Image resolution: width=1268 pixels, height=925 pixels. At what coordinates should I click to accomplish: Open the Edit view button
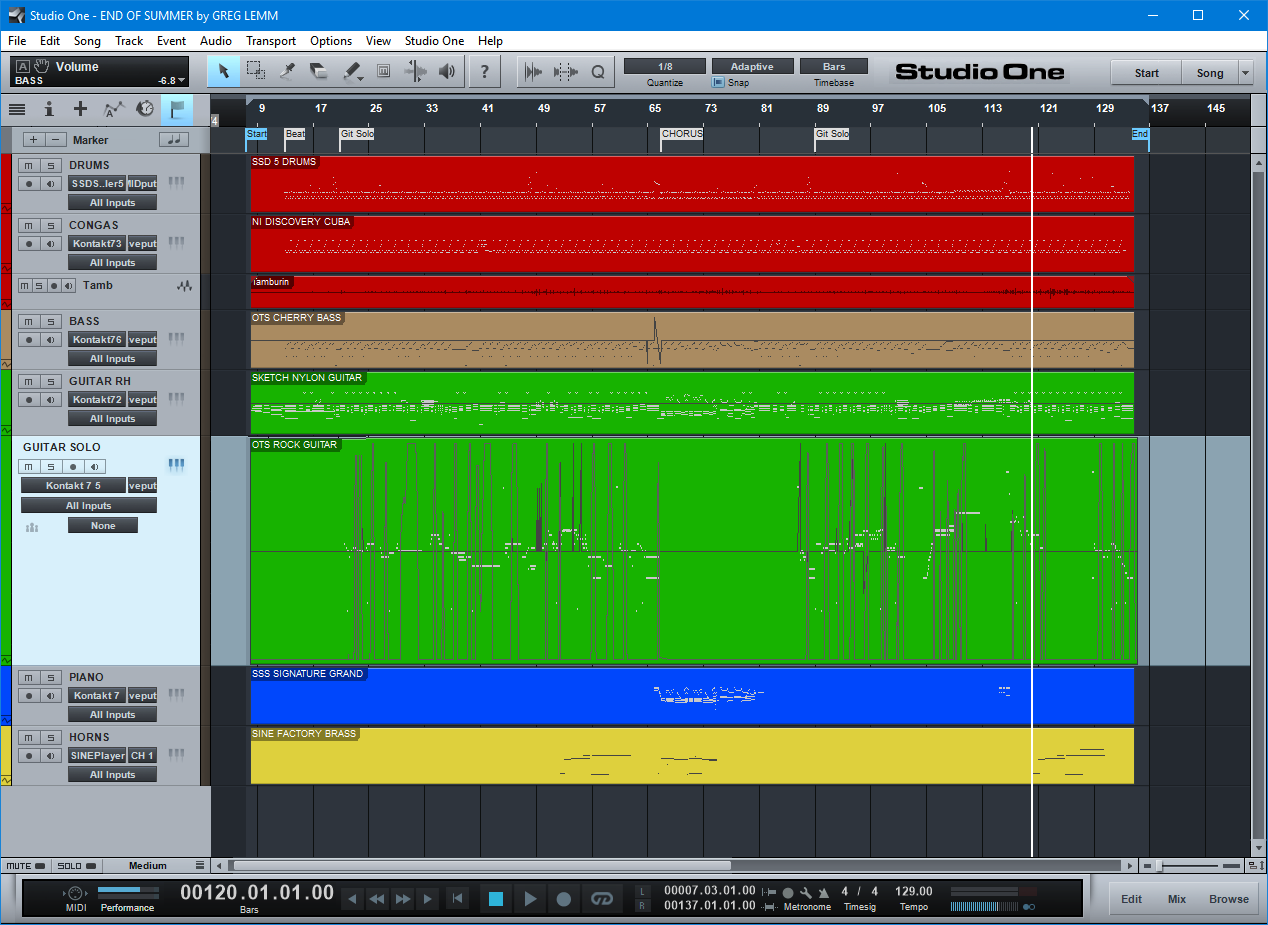click(x=1131, y=899)
